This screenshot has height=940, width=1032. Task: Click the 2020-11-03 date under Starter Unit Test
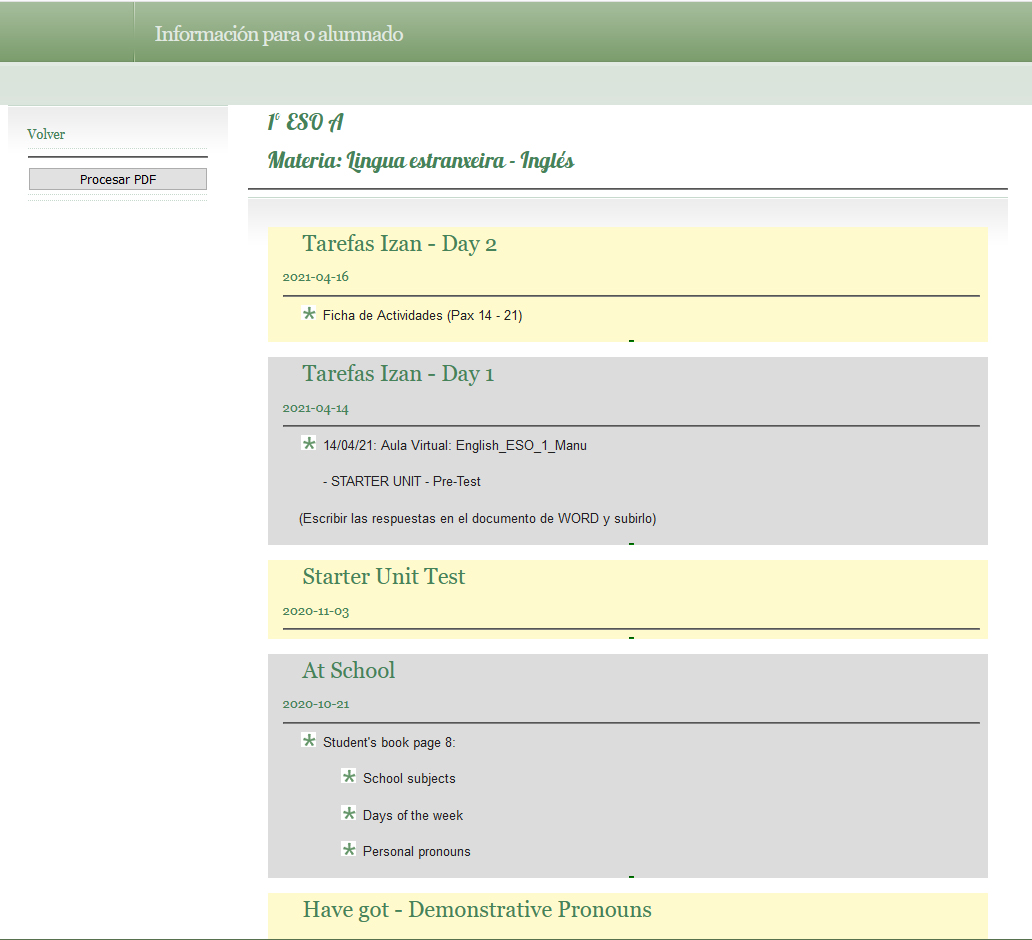click(315, 611)
